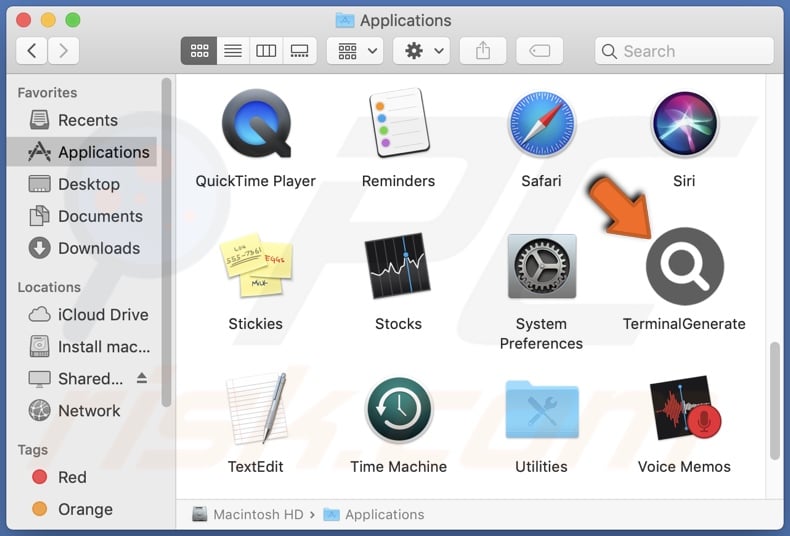Screen dimensions: 790x536
Task: Select iCloud Drive in sidebar
Action: (x=102, y=314)
